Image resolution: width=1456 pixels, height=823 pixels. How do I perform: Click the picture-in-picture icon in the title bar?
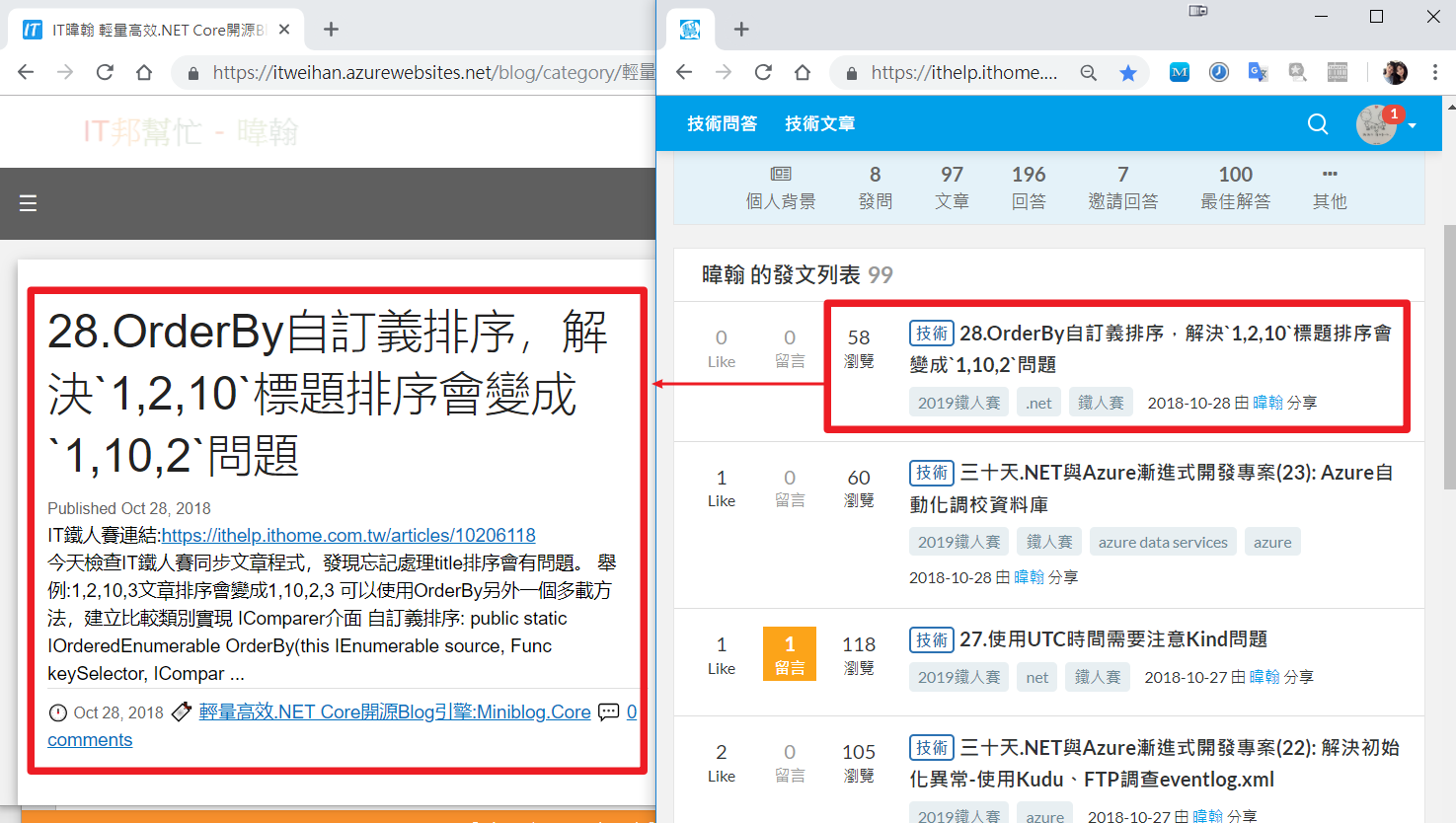click(1198, 11)
